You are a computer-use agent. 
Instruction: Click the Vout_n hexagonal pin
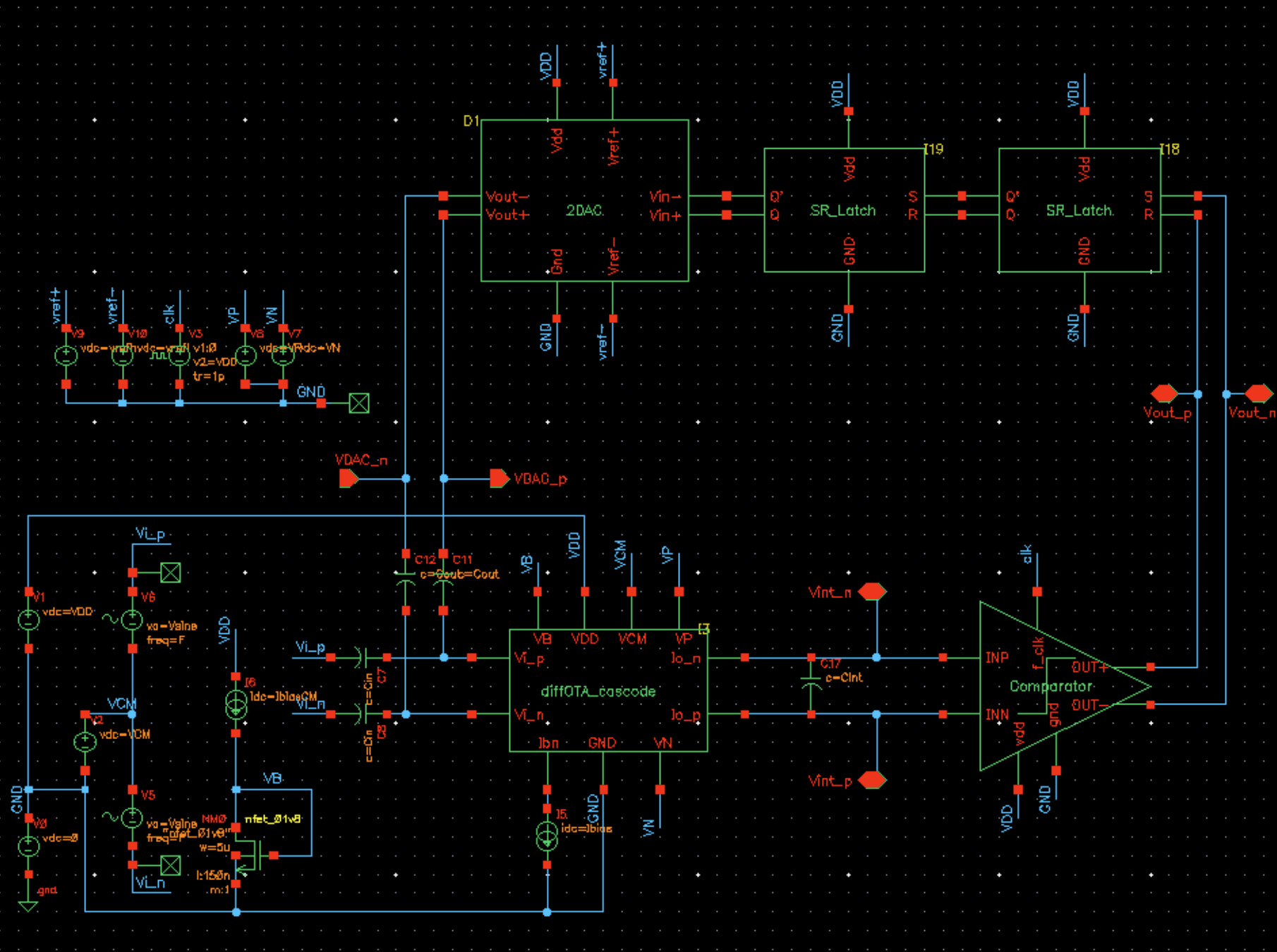click(1259, 393)
